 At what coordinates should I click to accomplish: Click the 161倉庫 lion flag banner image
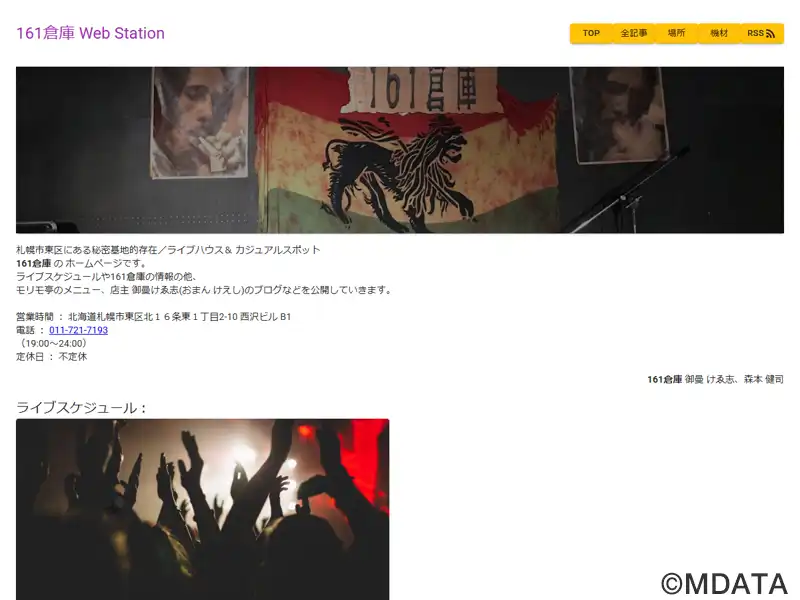click(400, 150)
